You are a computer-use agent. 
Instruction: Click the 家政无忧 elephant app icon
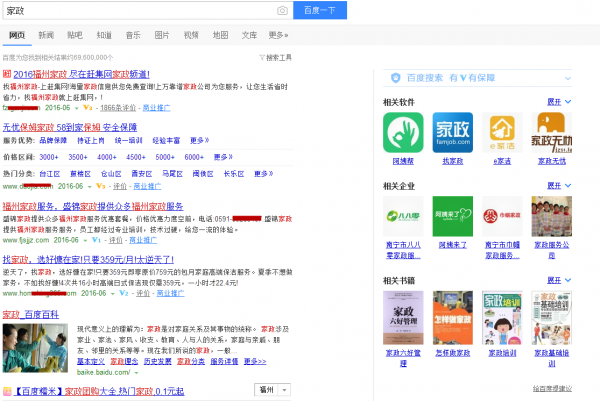pyautogui.click(x=551, y=132)
